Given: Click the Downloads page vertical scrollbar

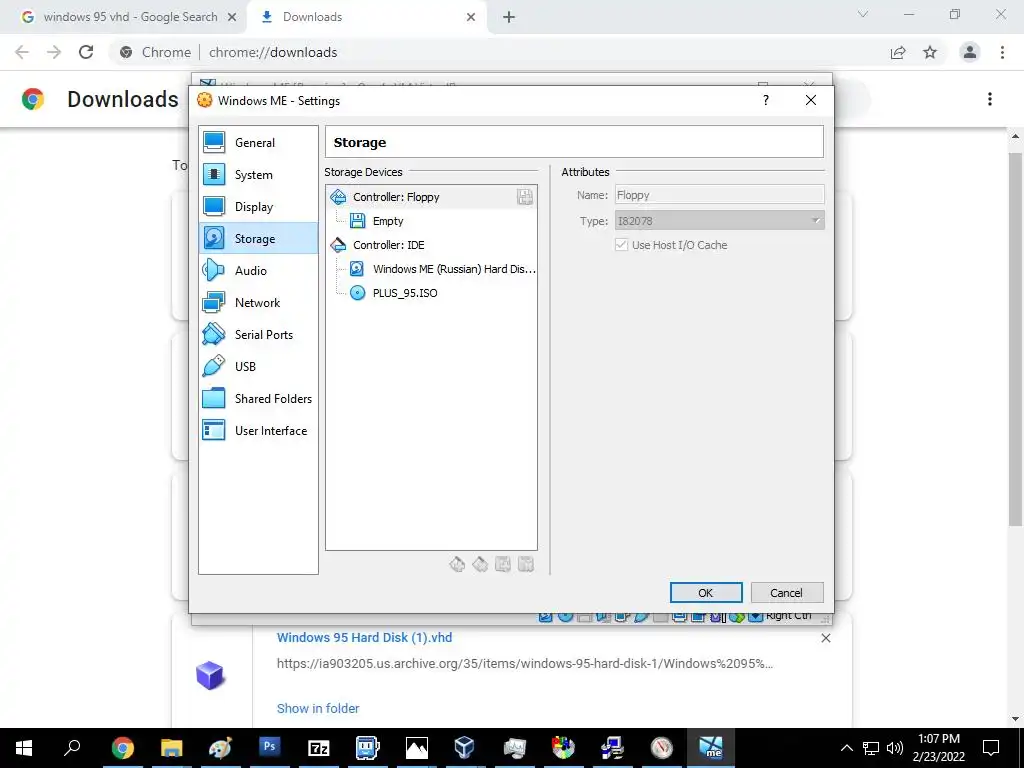Looking at the screenshot, I should click(x=1016, y=340).
